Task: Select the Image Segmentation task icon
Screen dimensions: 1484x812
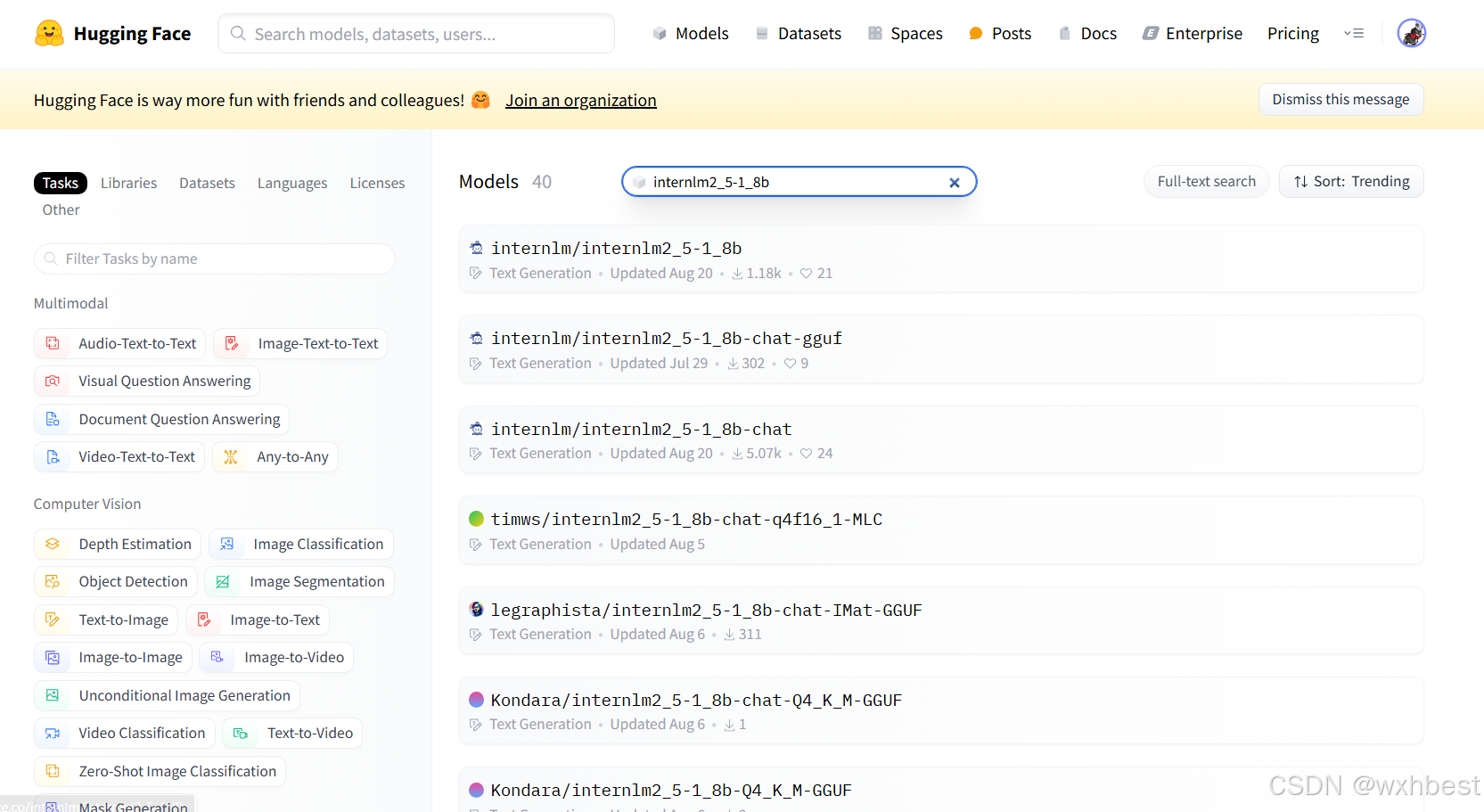Action: (x=223, y=581)
